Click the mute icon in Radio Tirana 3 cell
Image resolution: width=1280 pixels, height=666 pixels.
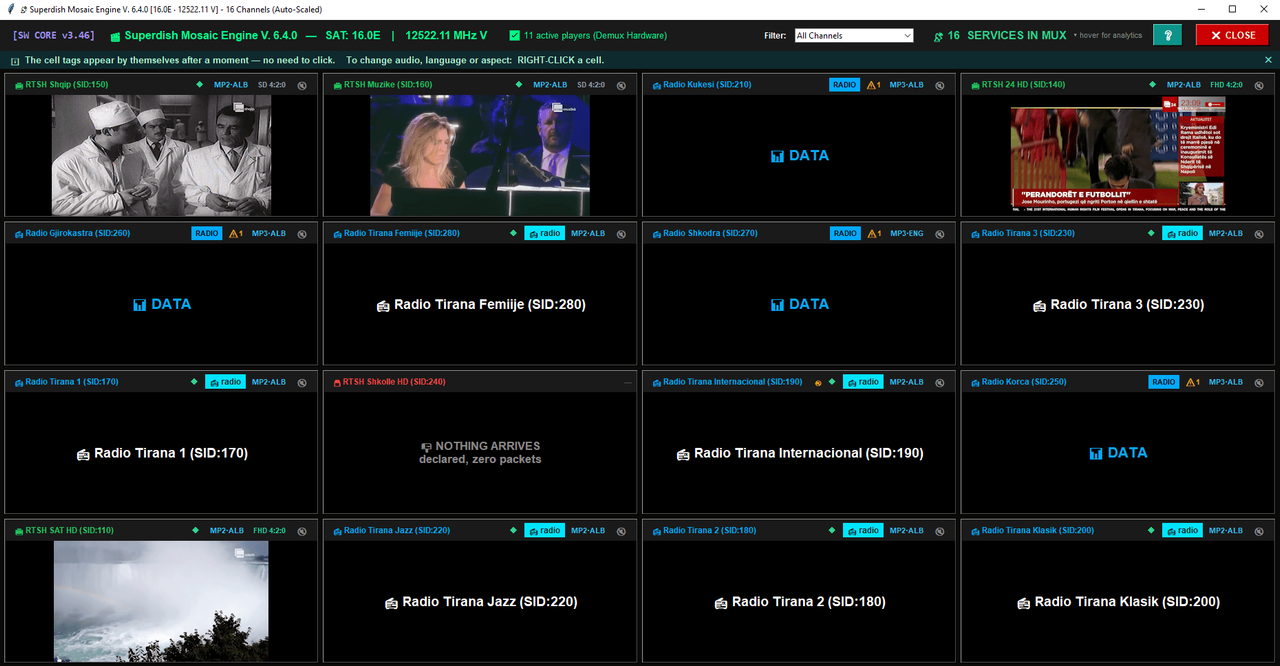(1259, 234)
